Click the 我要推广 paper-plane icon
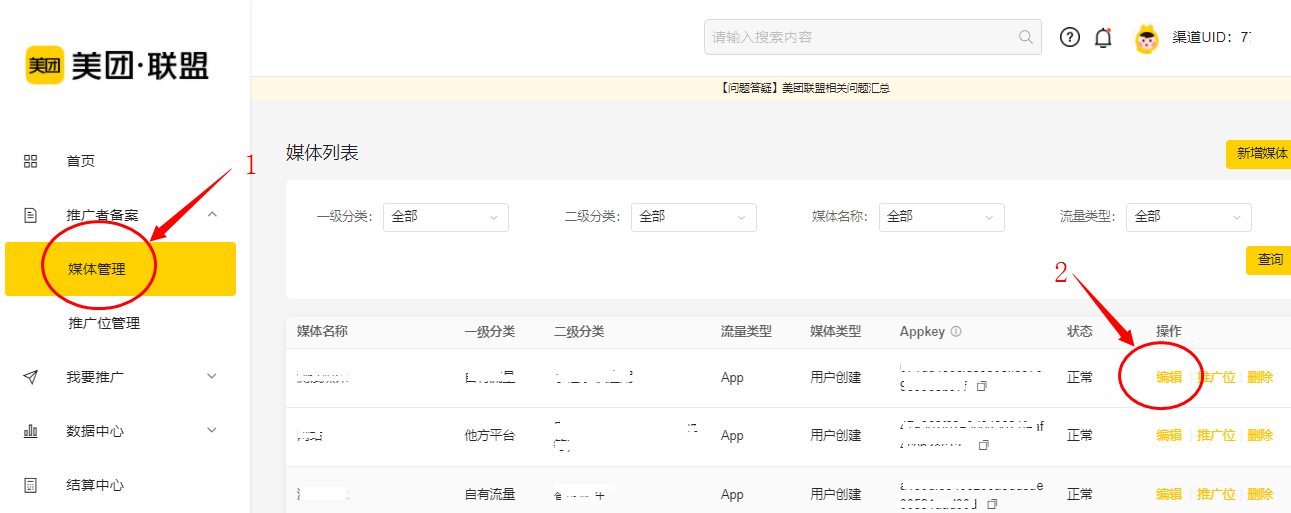 coord(30,377)
